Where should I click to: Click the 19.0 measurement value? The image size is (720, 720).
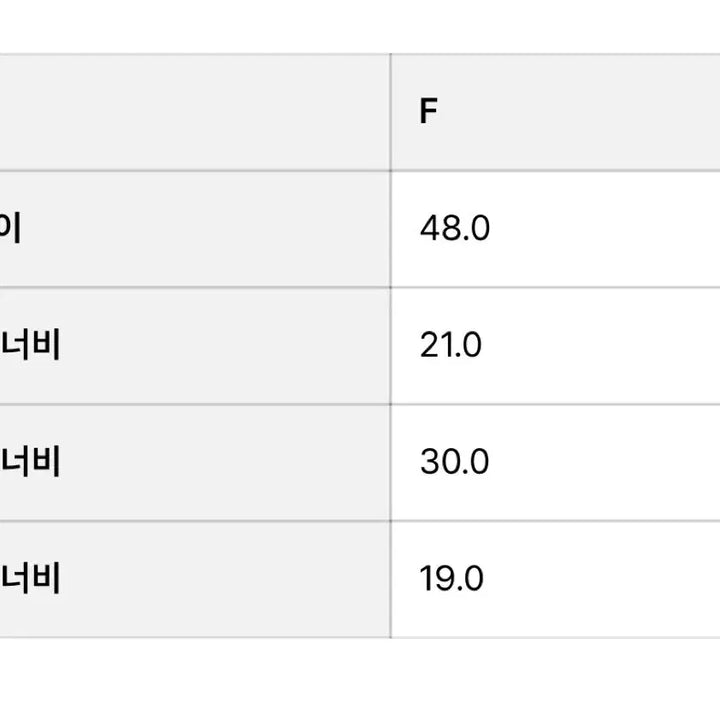pos(451,579)
